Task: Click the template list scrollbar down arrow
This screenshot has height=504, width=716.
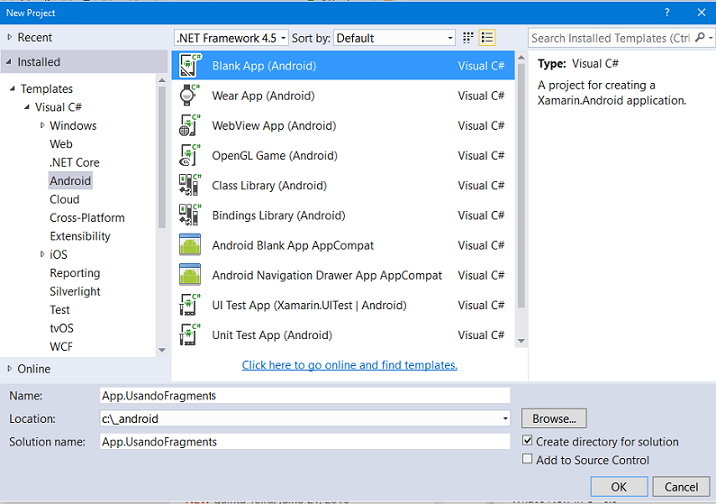Action: 521,341
